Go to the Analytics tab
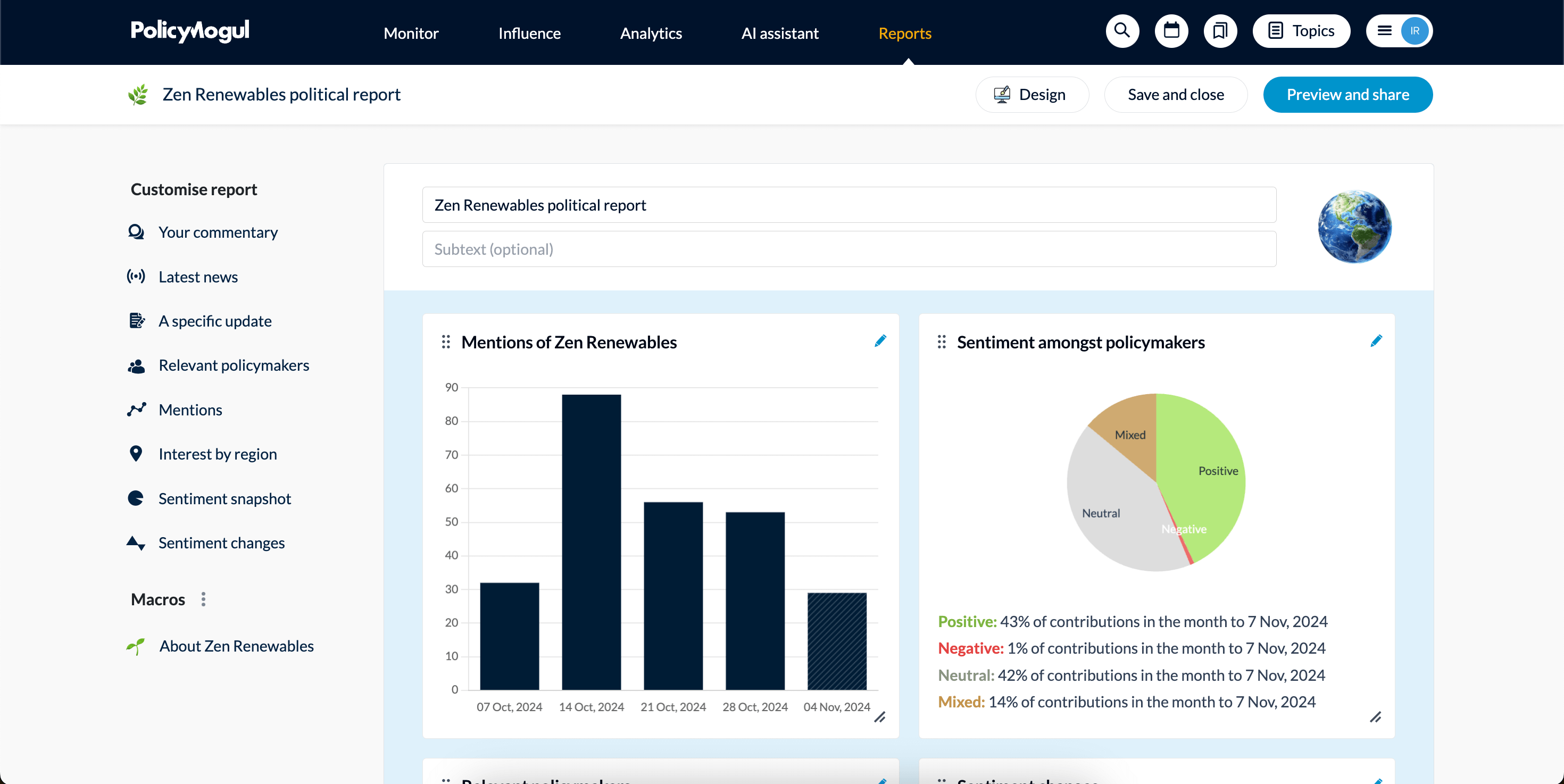Screen dimensions: 1564x784 tap(651, 34)
